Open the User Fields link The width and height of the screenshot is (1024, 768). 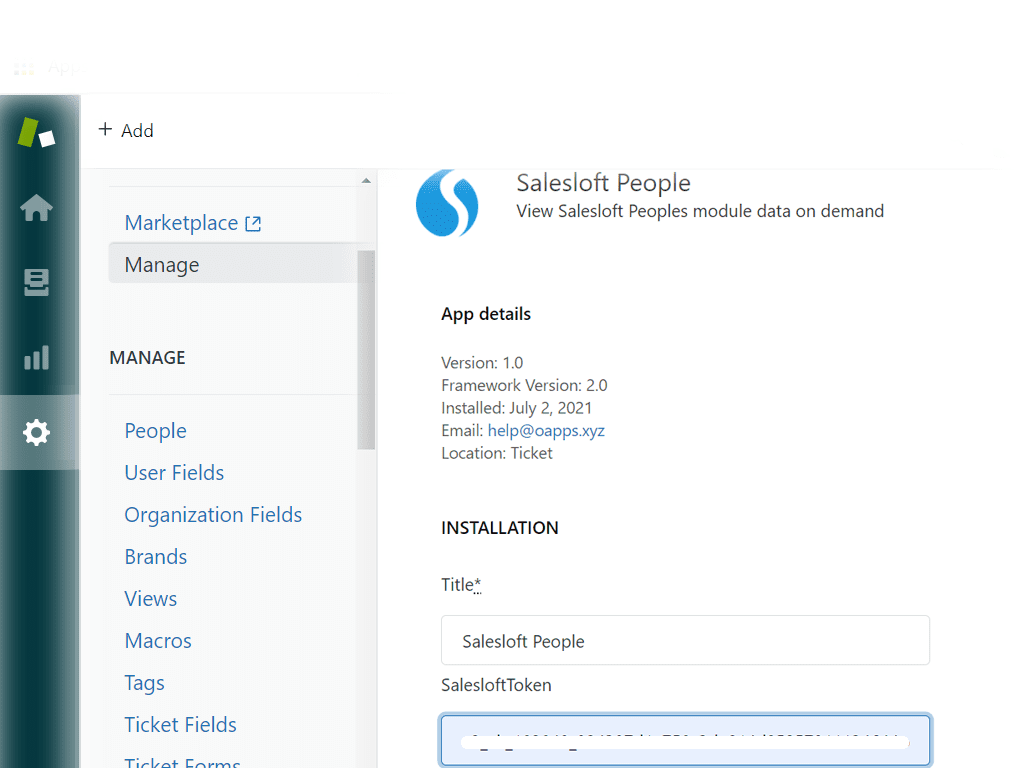coord(174,473)
